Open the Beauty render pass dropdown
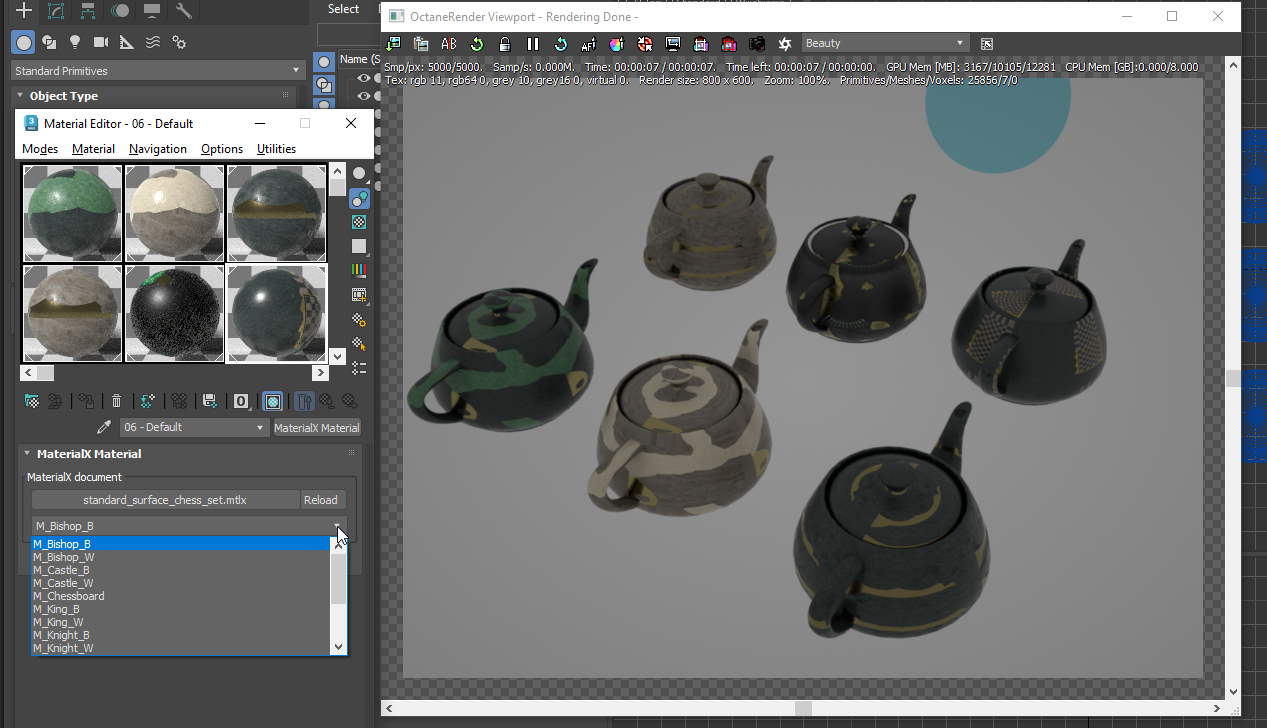 (x=885, y=43)
